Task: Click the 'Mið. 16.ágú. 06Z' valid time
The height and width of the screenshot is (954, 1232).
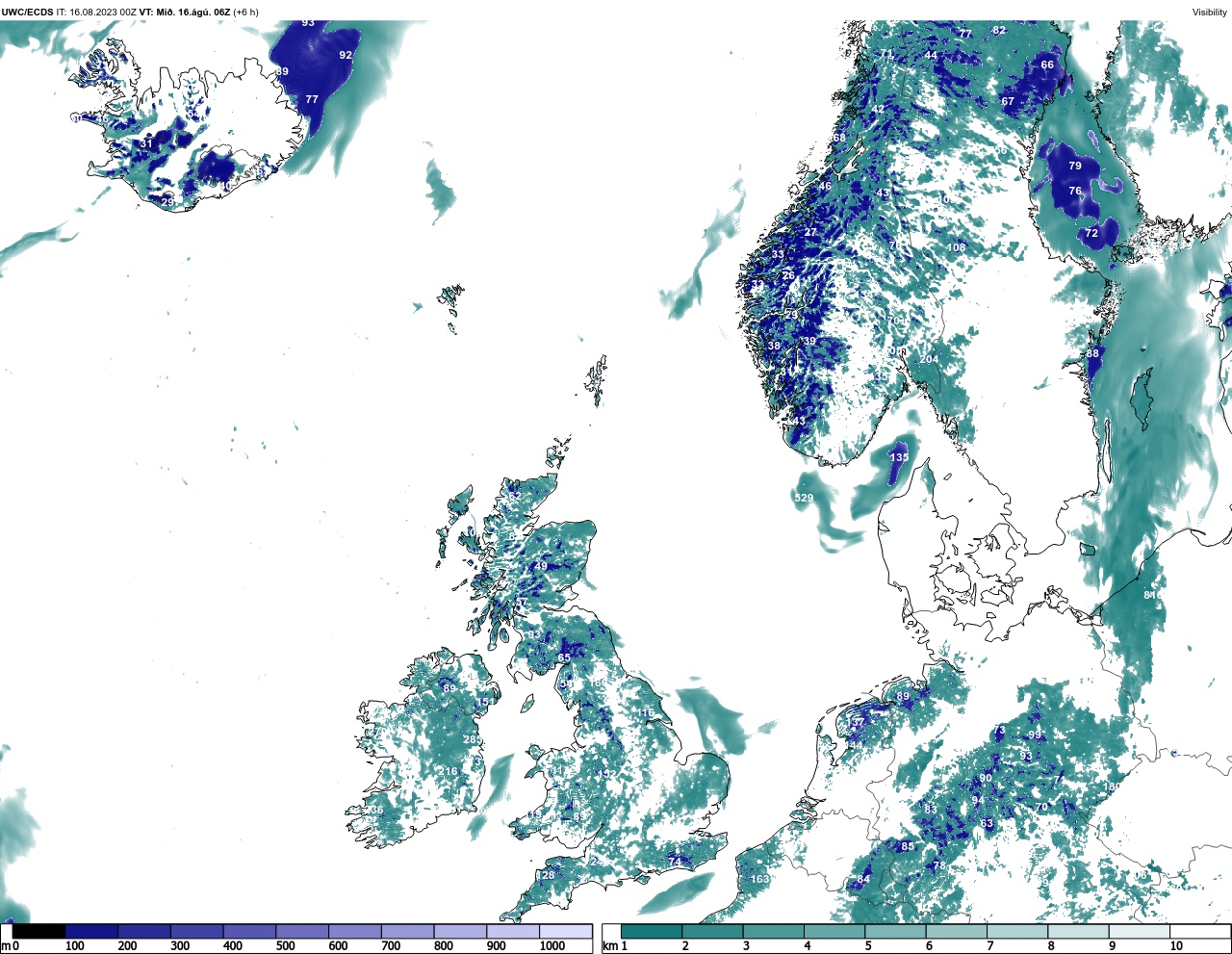Action: [x=192, y=13]
